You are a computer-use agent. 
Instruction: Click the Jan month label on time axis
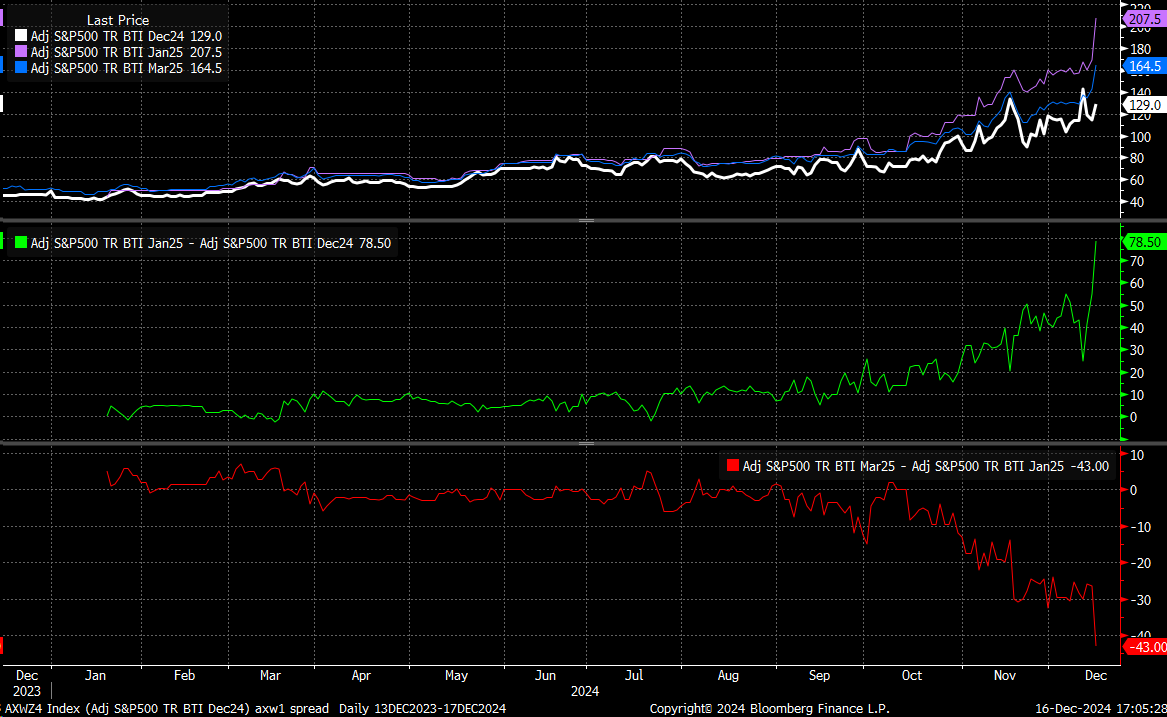tap(95, 675)
